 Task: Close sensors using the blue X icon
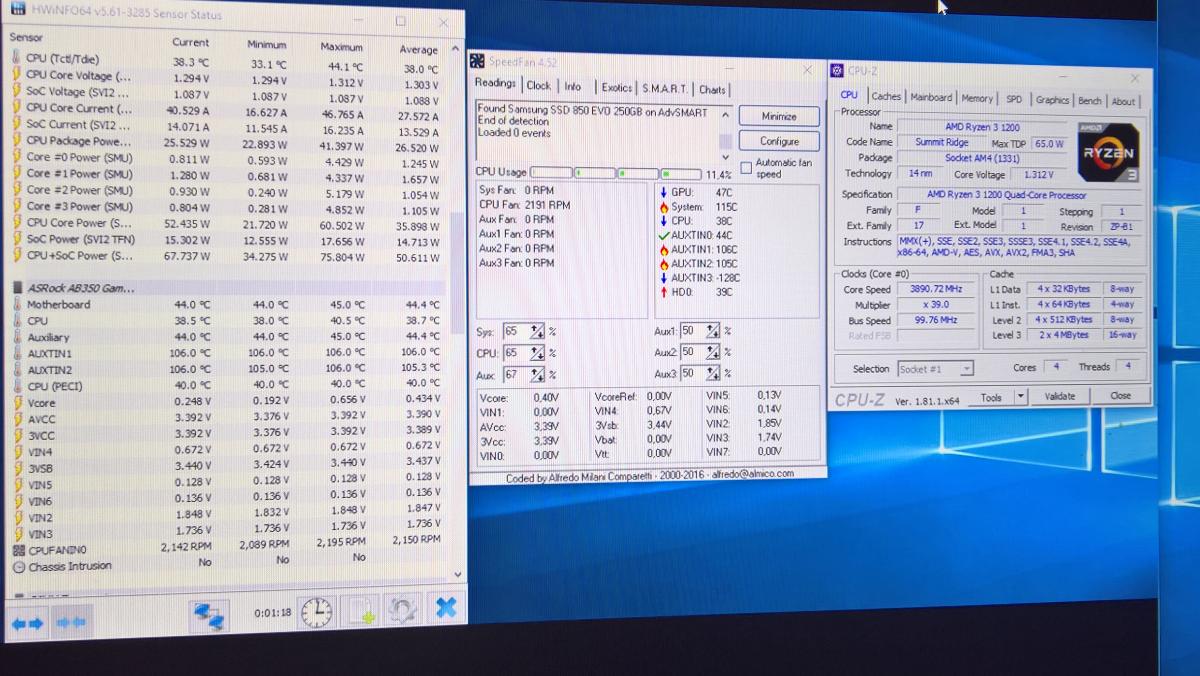[446, 606]
